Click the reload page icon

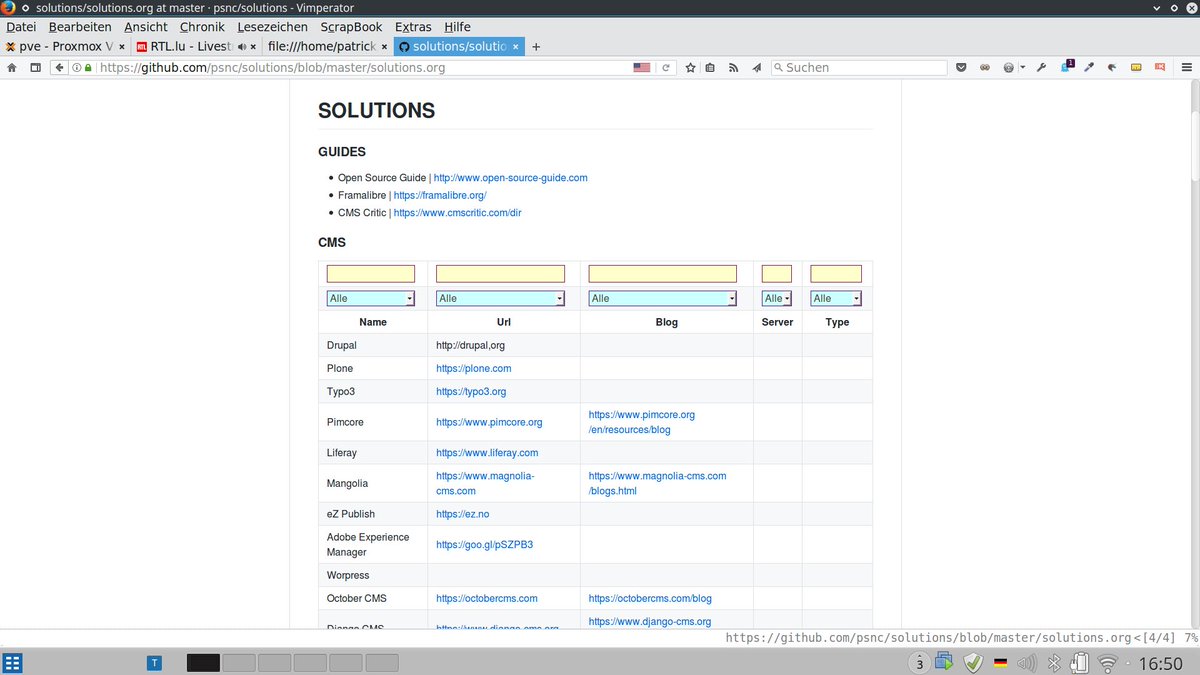667,67
